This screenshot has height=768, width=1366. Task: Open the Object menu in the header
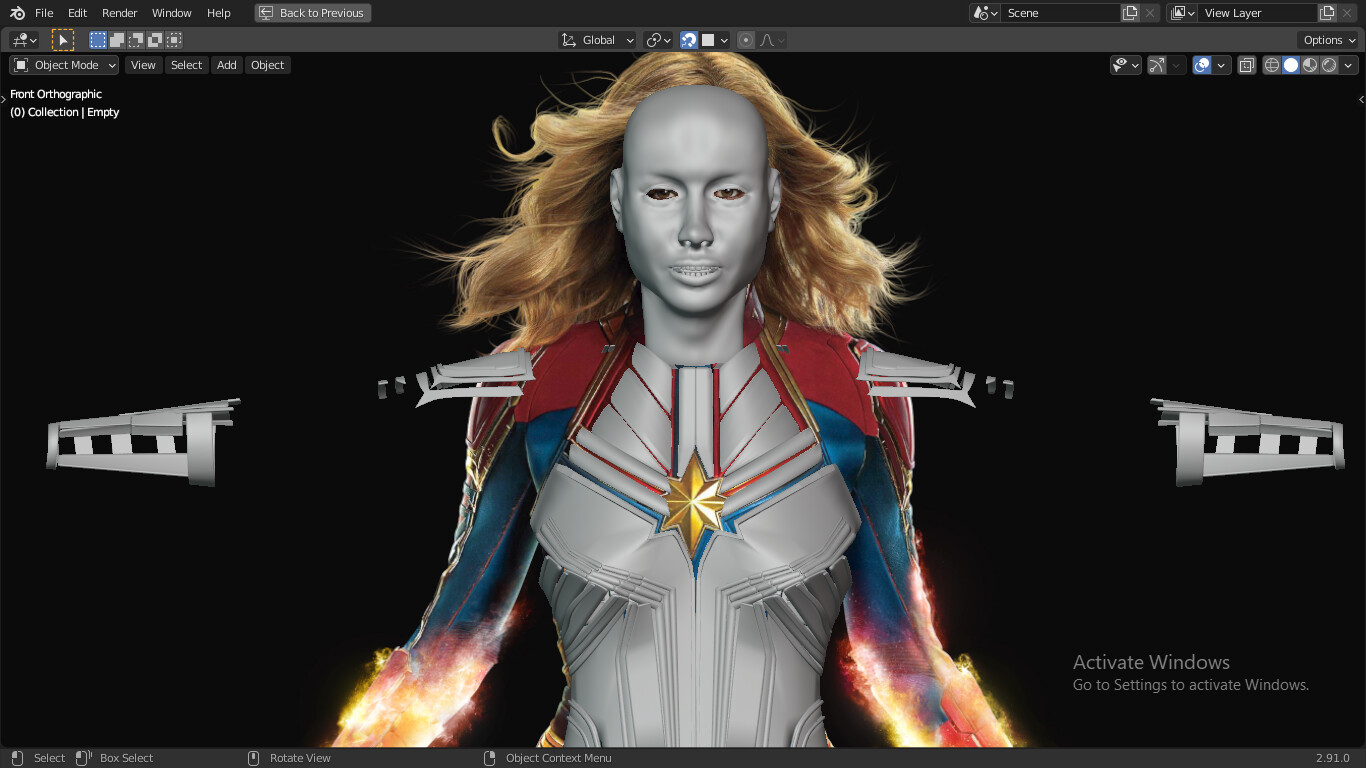tap(267, 65)
